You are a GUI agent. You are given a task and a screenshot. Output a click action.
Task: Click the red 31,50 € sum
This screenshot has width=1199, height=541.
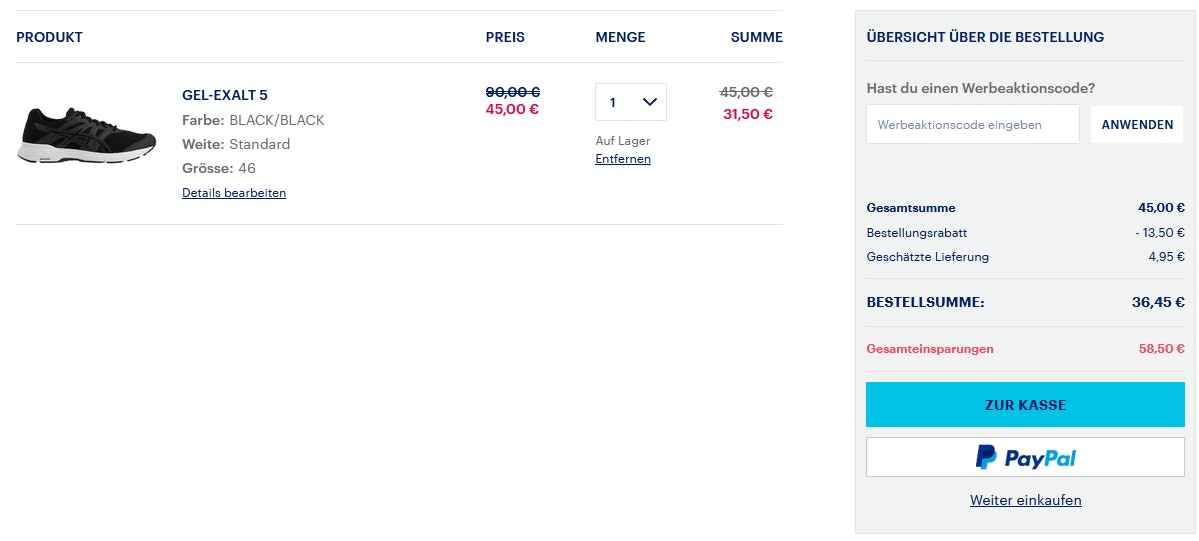pyautogui.click(x=747, y=114)
